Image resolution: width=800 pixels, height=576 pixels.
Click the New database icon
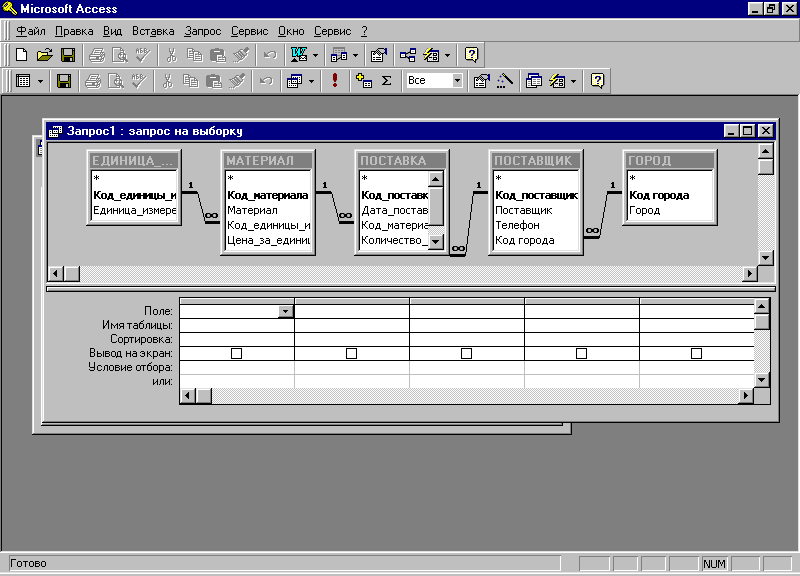pyautogui.click(x=21, y=55)
